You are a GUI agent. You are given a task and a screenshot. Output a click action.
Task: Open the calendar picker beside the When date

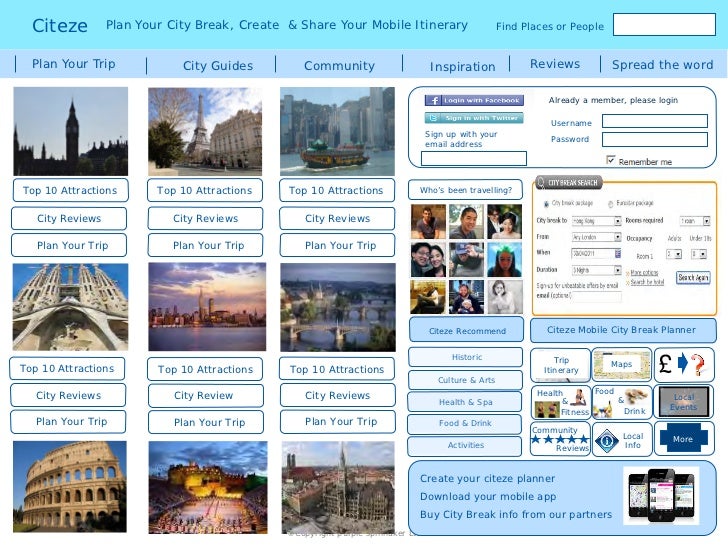618,254
